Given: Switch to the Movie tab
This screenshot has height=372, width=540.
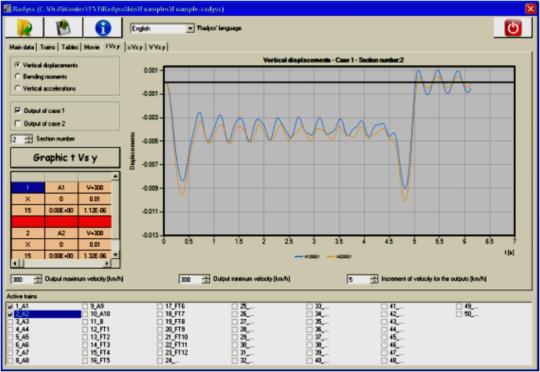Looking at the screenshot, I should (x=92, y=47).
